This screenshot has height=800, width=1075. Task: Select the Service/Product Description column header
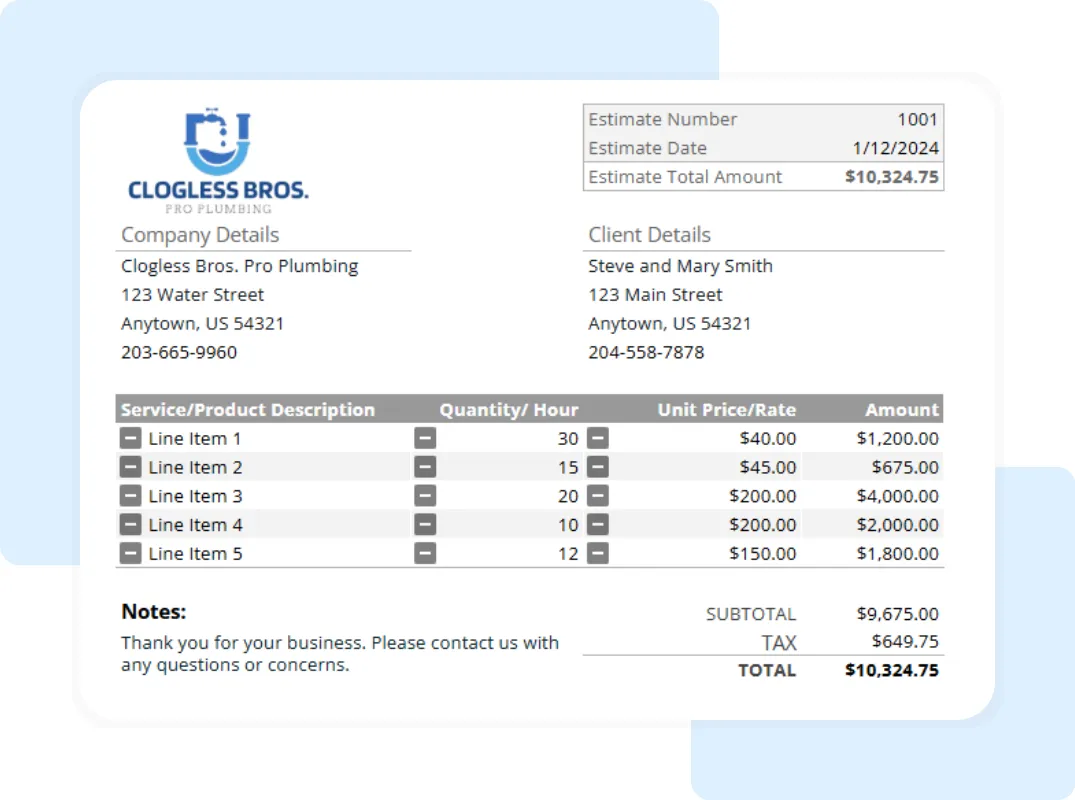[x=247, y=409]
